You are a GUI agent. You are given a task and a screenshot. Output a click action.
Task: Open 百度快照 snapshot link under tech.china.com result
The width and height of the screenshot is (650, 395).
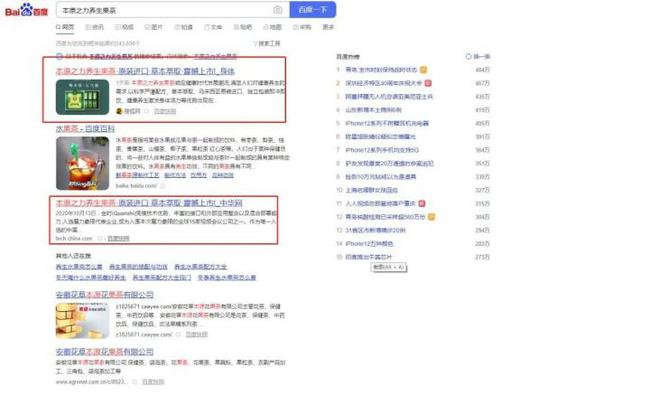point(118,238)
